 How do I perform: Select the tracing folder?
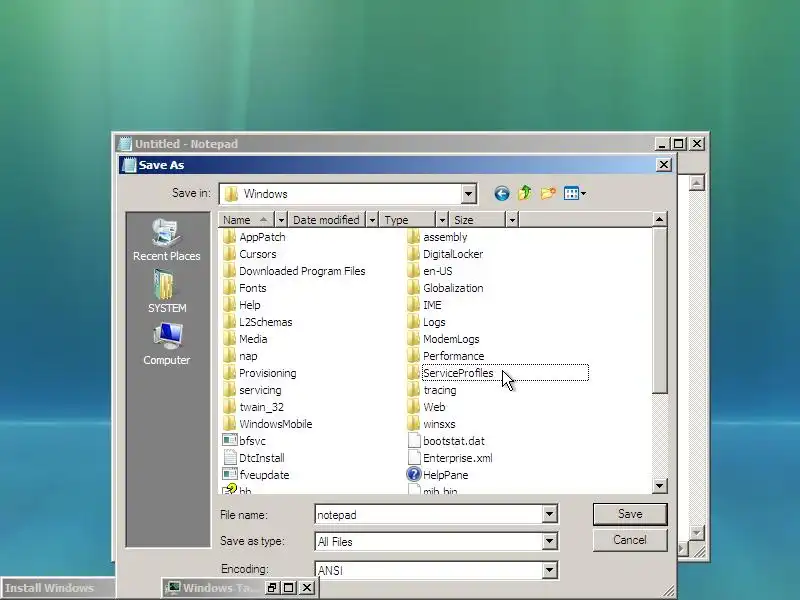point(432,390)
